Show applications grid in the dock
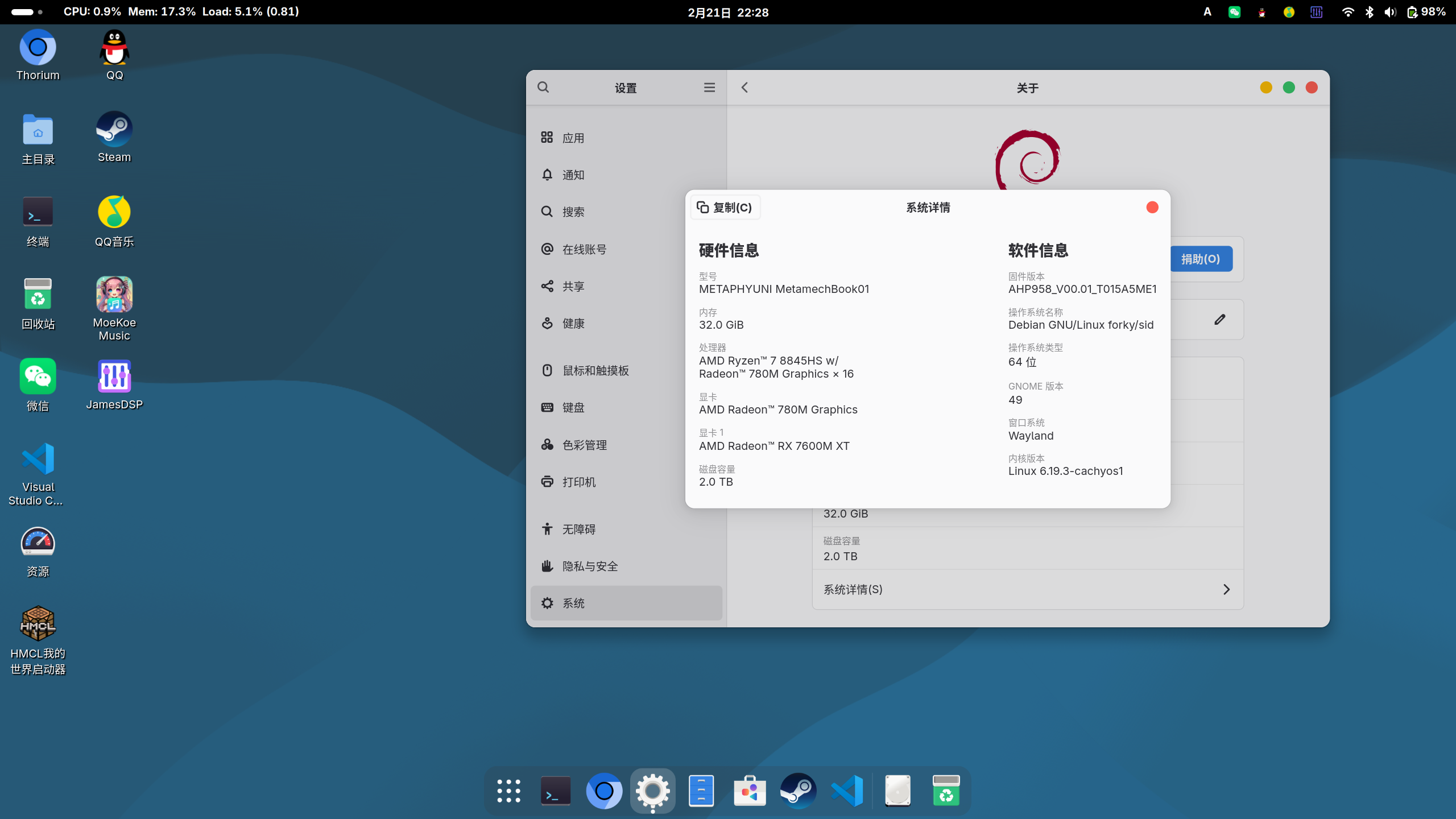The height and width of the screenshot is (819, 1456). (508, 791)
